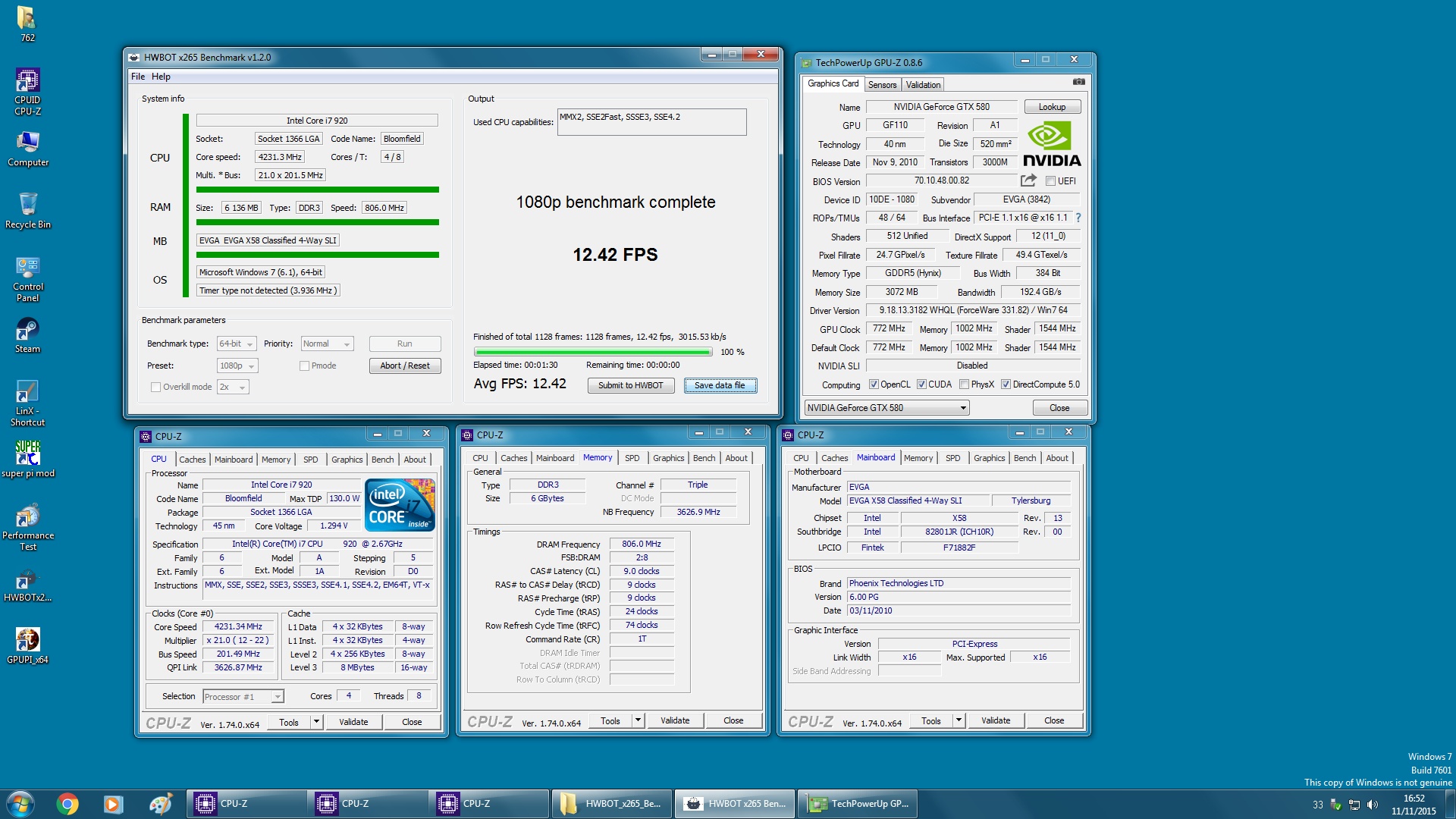Open the Priority Normal dropdown
Screen dimensions: 1456x819
click(327, 344)
